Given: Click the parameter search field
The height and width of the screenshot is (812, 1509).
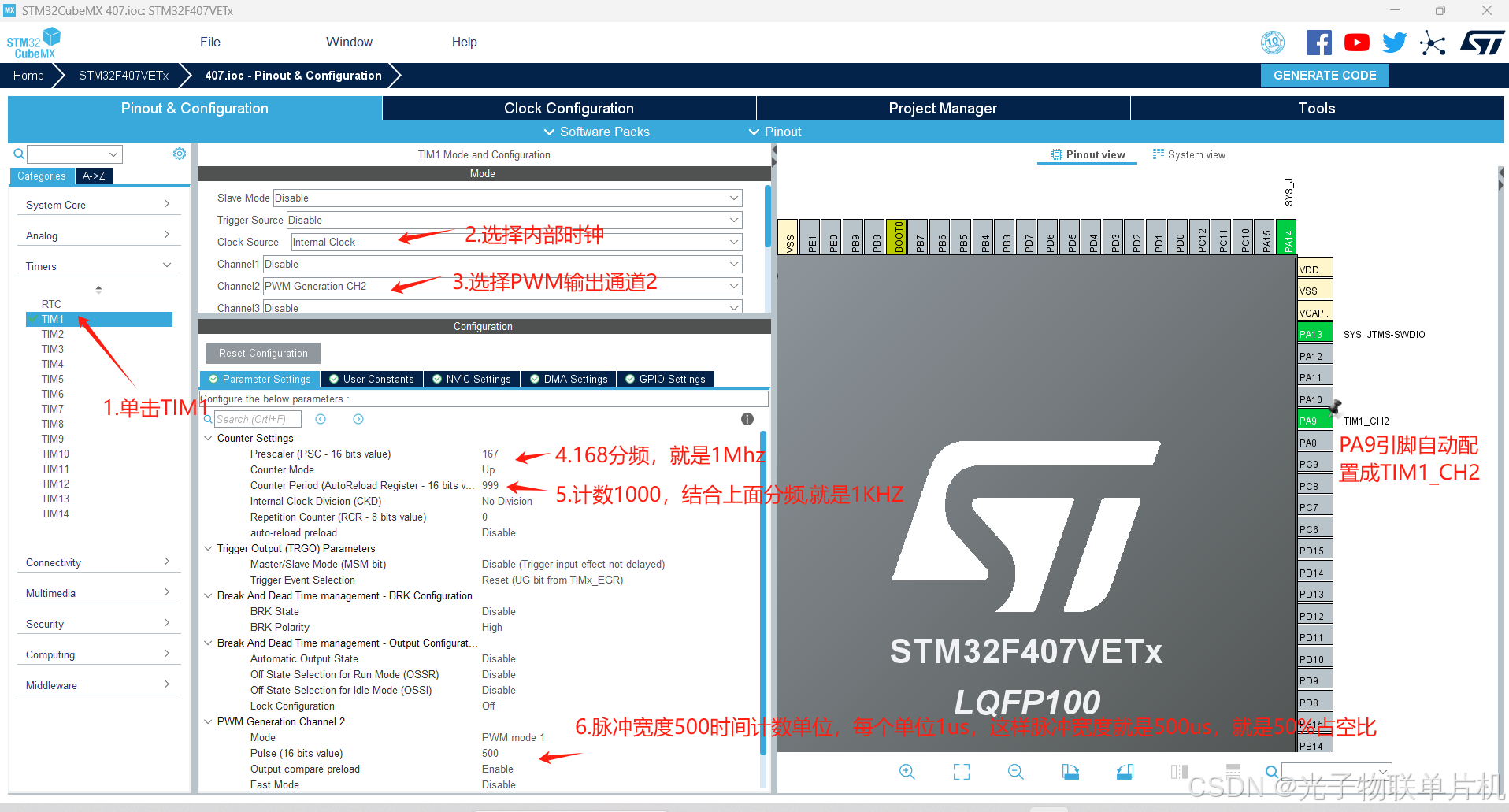Looking at the screenshot, I should (258, 419).
